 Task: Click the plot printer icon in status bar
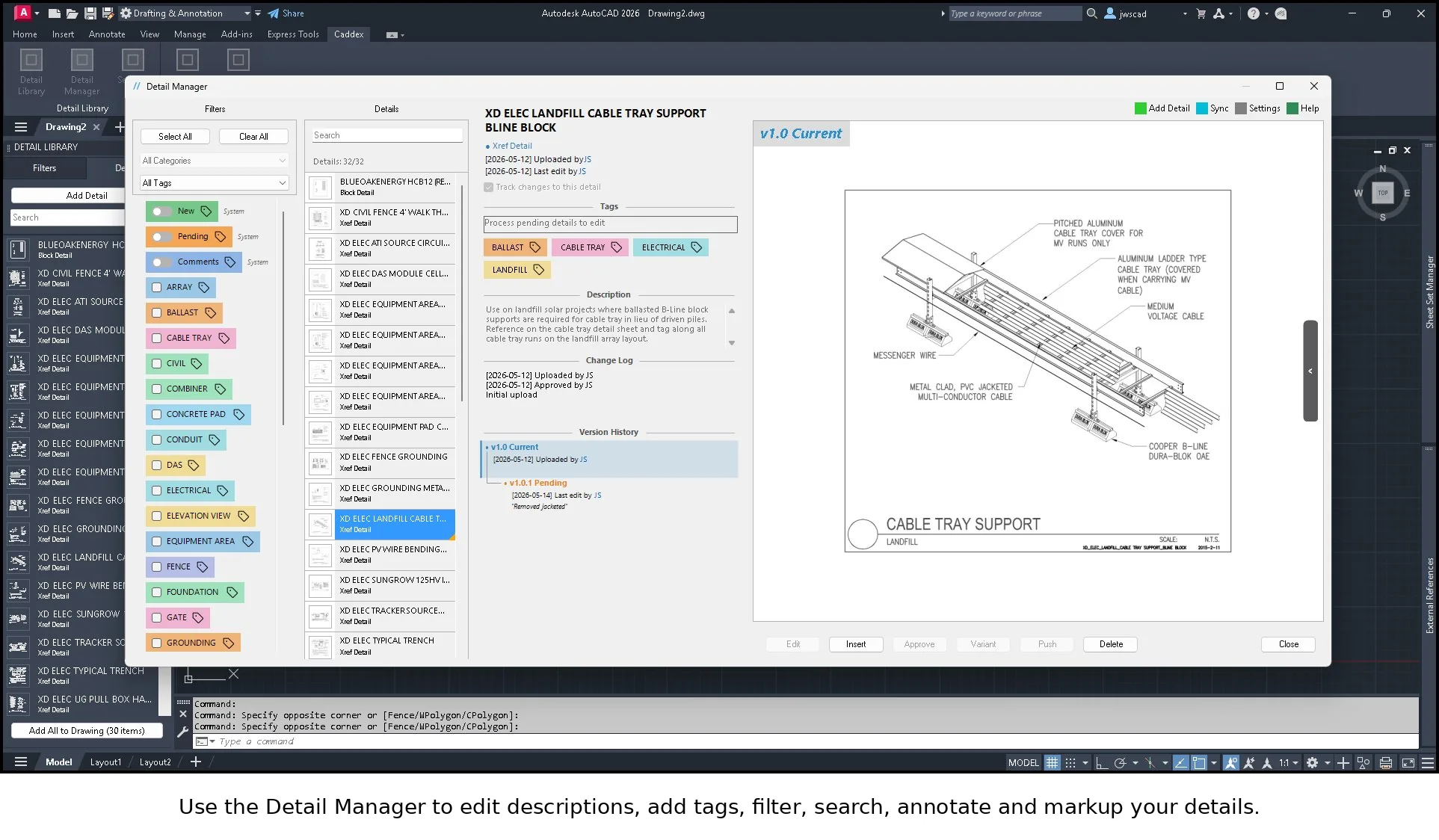point(1385,762)
